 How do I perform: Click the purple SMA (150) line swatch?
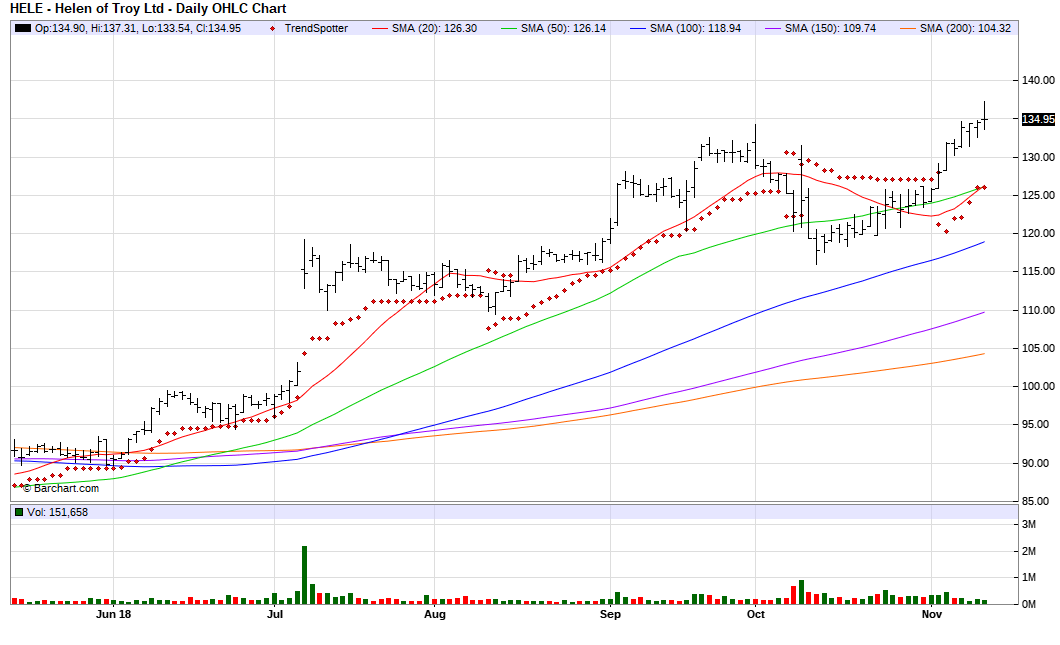point(773,28)
